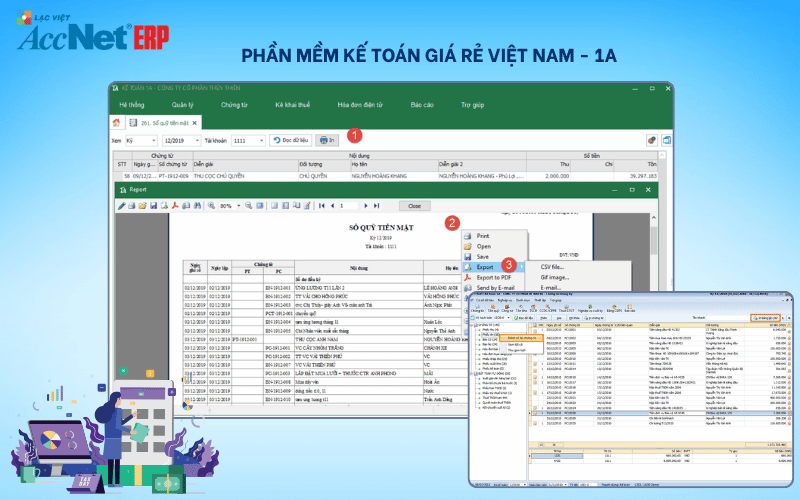Viewport: 800px width, 500px height.
Task: Click the search field in small window
Action: pos(726,318)
